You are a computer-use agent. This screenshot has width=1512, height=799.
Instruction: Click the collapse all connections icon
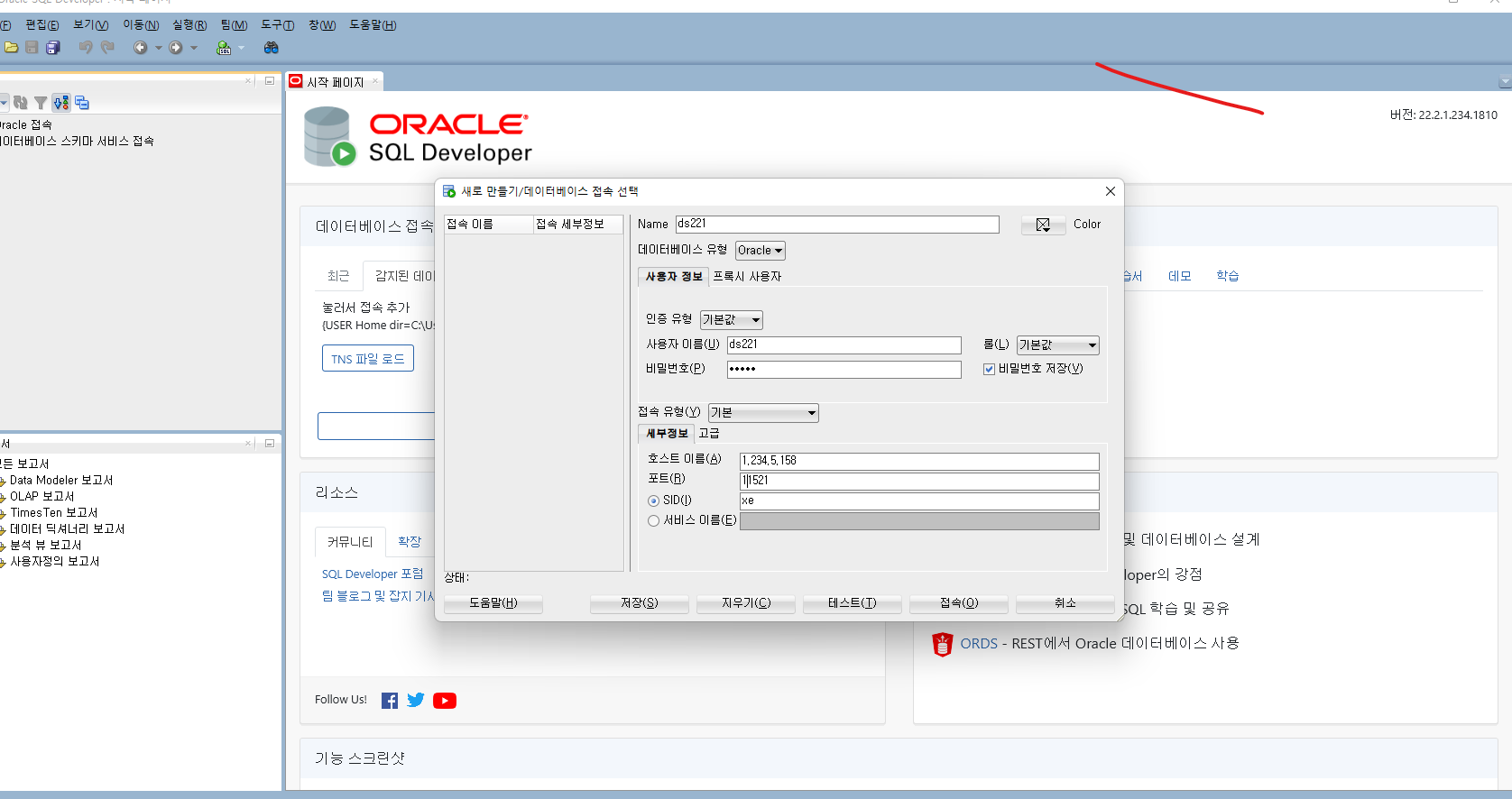(x=82, y=103)
